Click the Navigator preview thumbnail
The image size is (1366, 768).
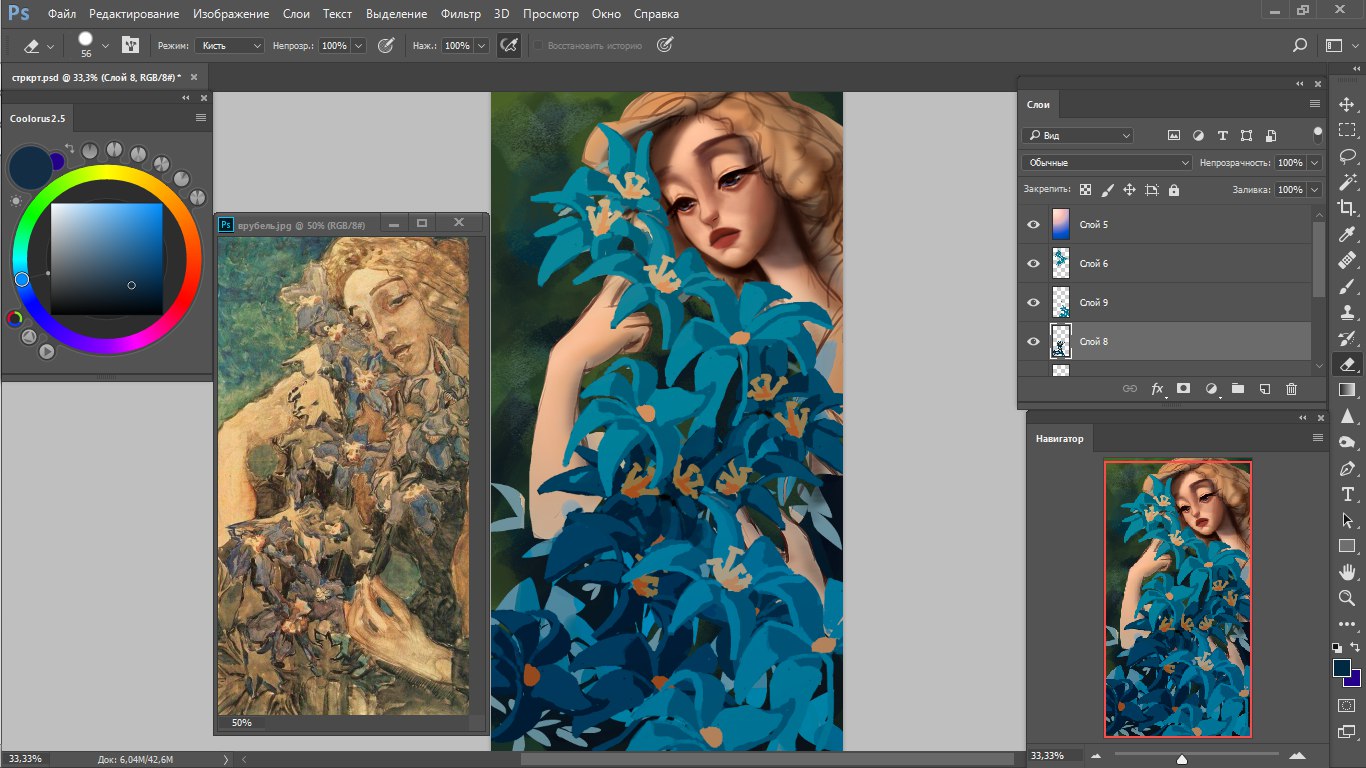point(1177,598)
